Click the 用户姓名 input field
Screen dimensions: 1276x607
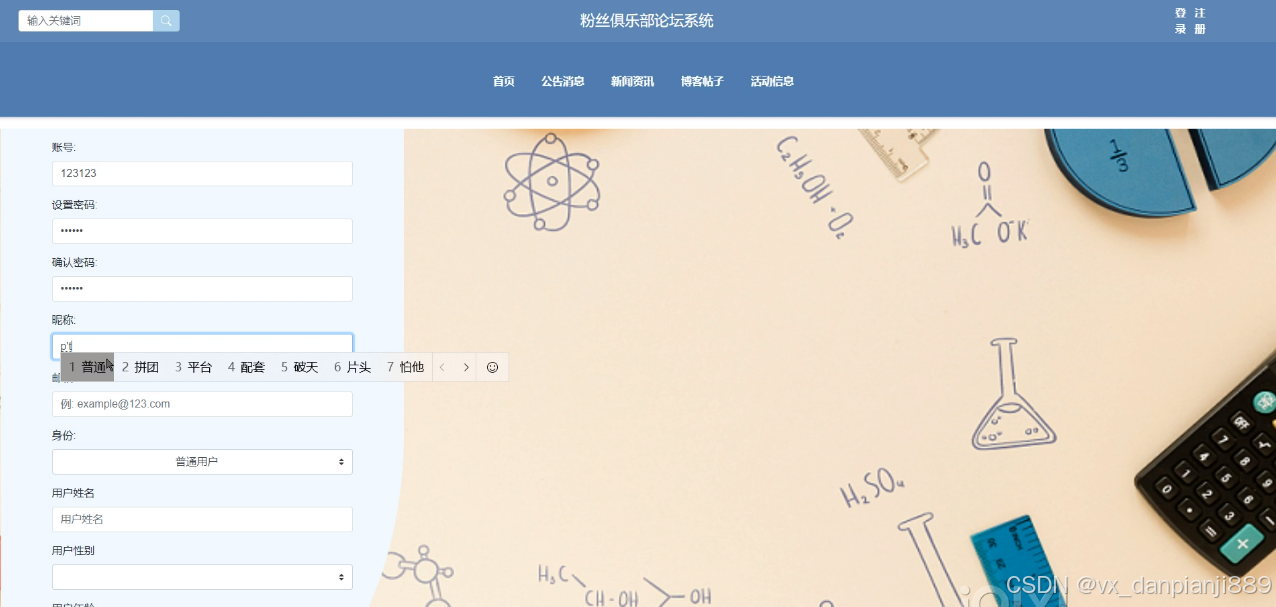(x=202, y=519)
